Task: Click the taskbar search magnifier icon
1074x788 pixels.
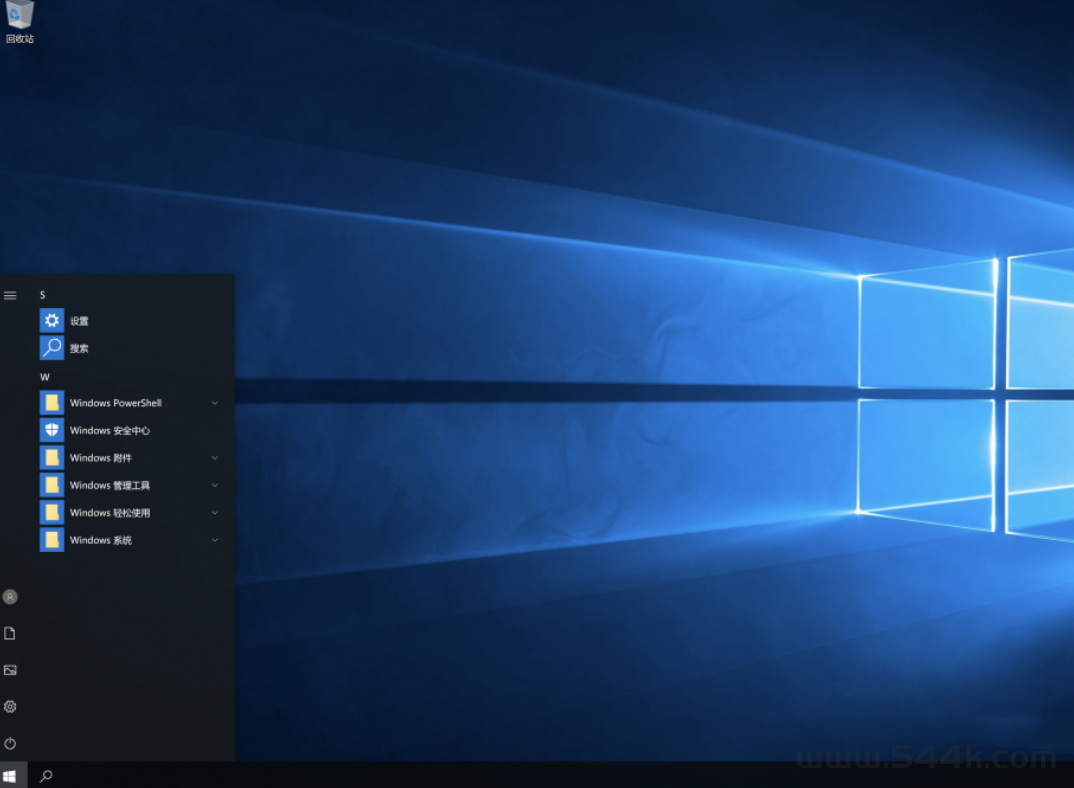Action: pyautogui.click(x=46, y=776)
